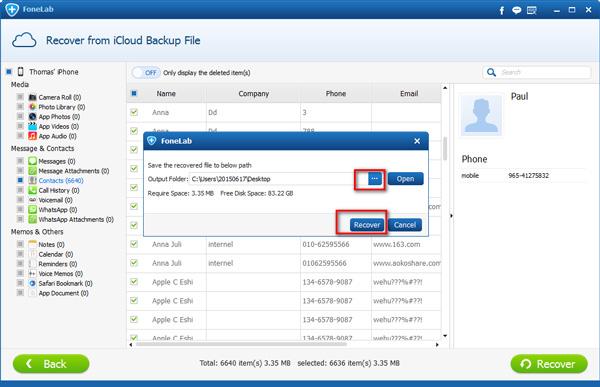Image resolution: width=600 pixels, height=387 pixels.
Task: Click the WhatsApp Attachments icon
Action: tap(33, 219)
